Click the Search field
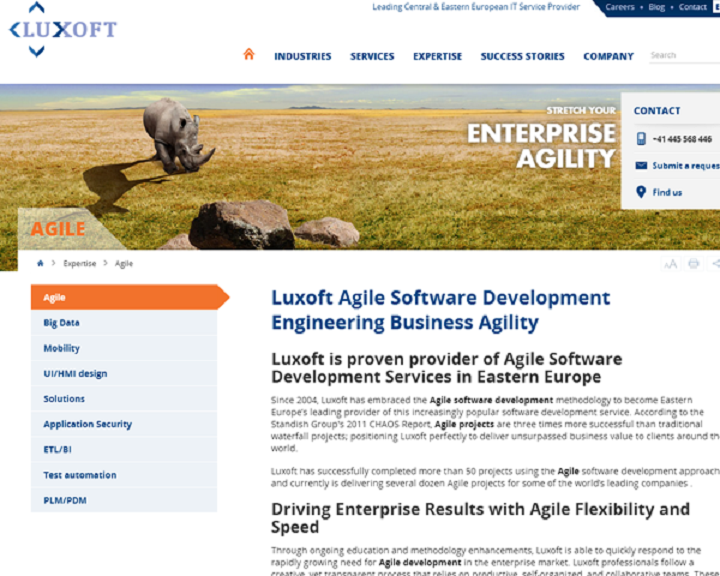 684,56
